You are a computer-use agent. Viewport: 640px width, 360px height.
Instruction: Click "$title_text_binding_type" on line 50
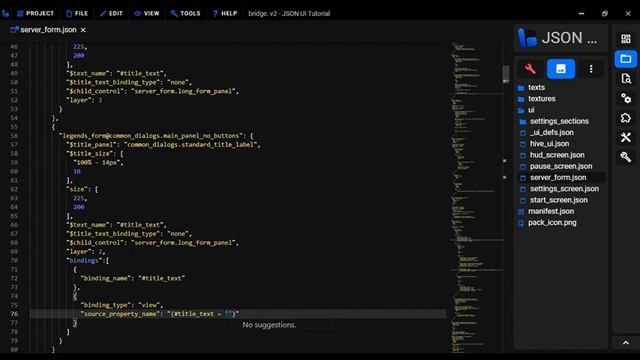(113, 82)
